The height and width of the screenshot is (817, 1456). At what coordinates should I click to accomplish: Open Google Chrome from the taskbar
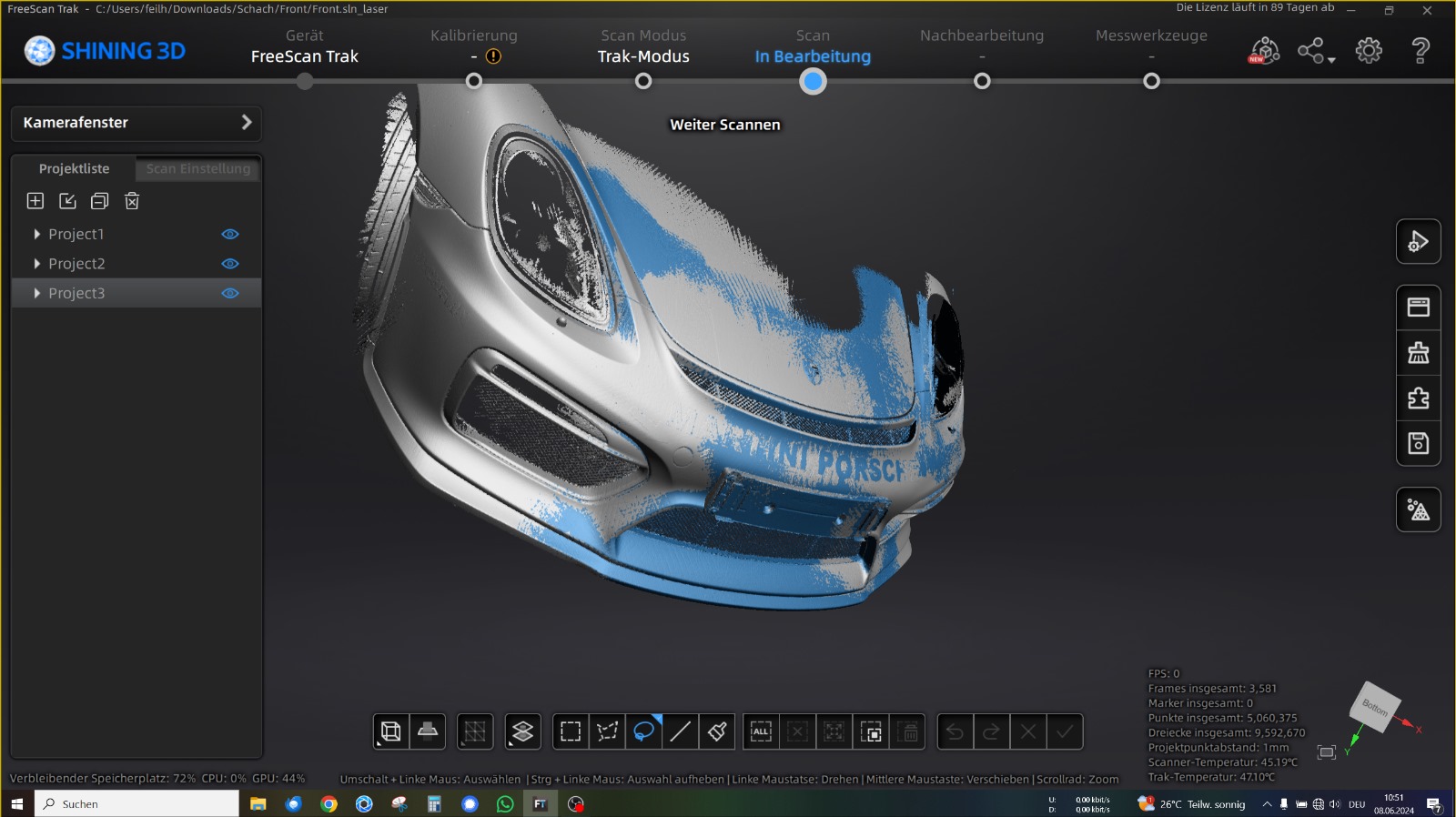click(x=329, y=804)
